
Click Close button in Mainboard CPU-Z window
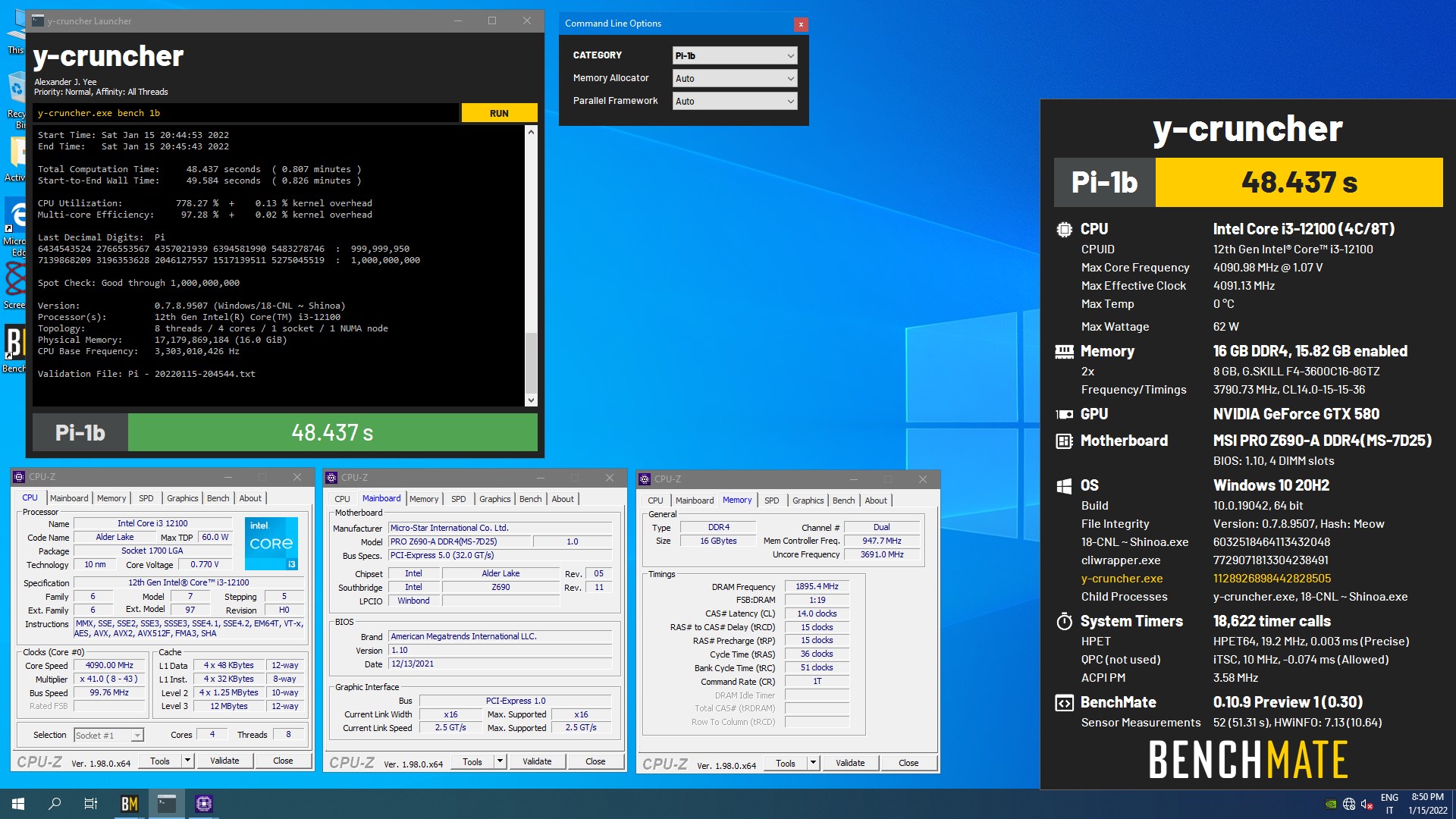coord(595,761)
